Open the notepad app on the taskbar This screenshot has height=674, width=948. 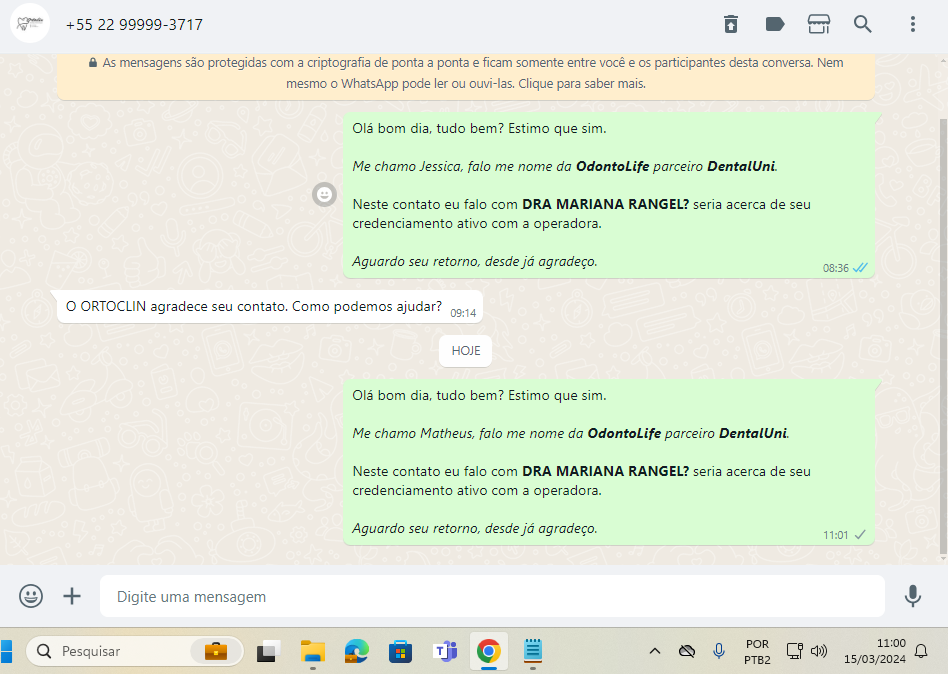tap(533, 651)
